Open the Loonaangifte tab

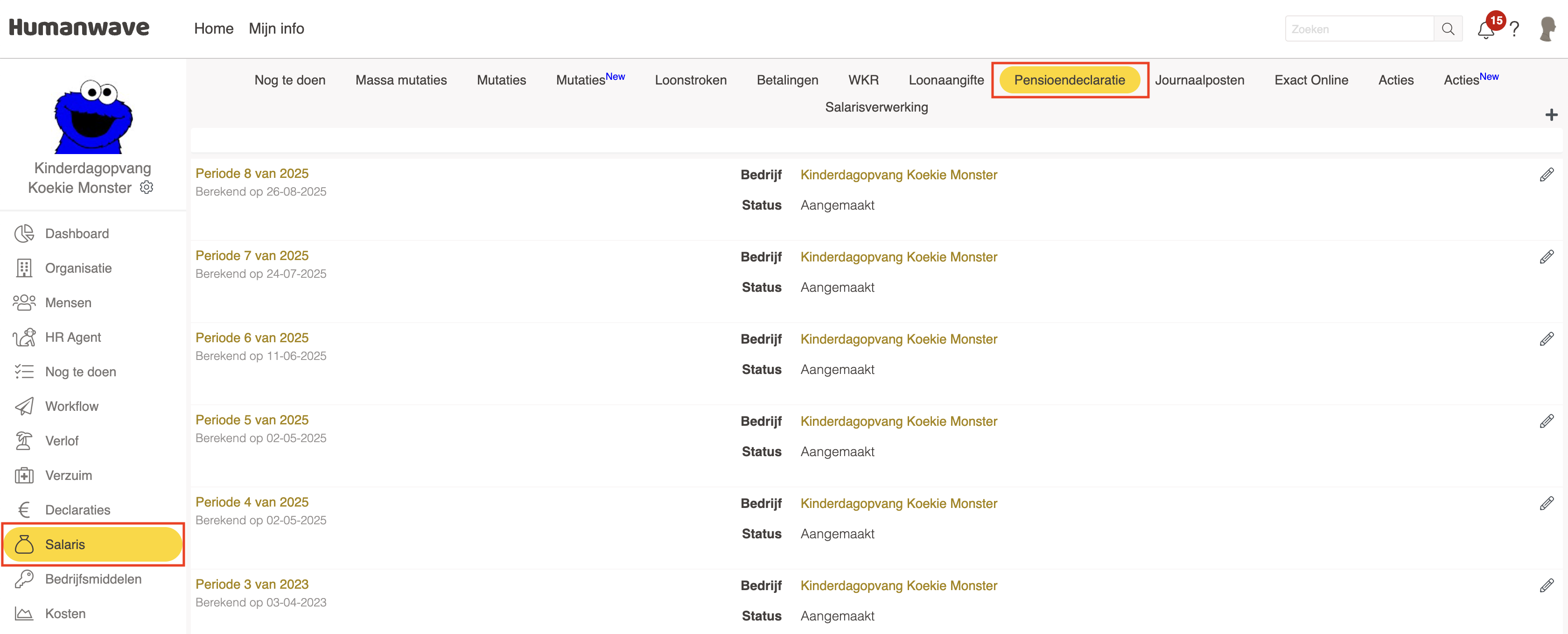click(946, 80)
